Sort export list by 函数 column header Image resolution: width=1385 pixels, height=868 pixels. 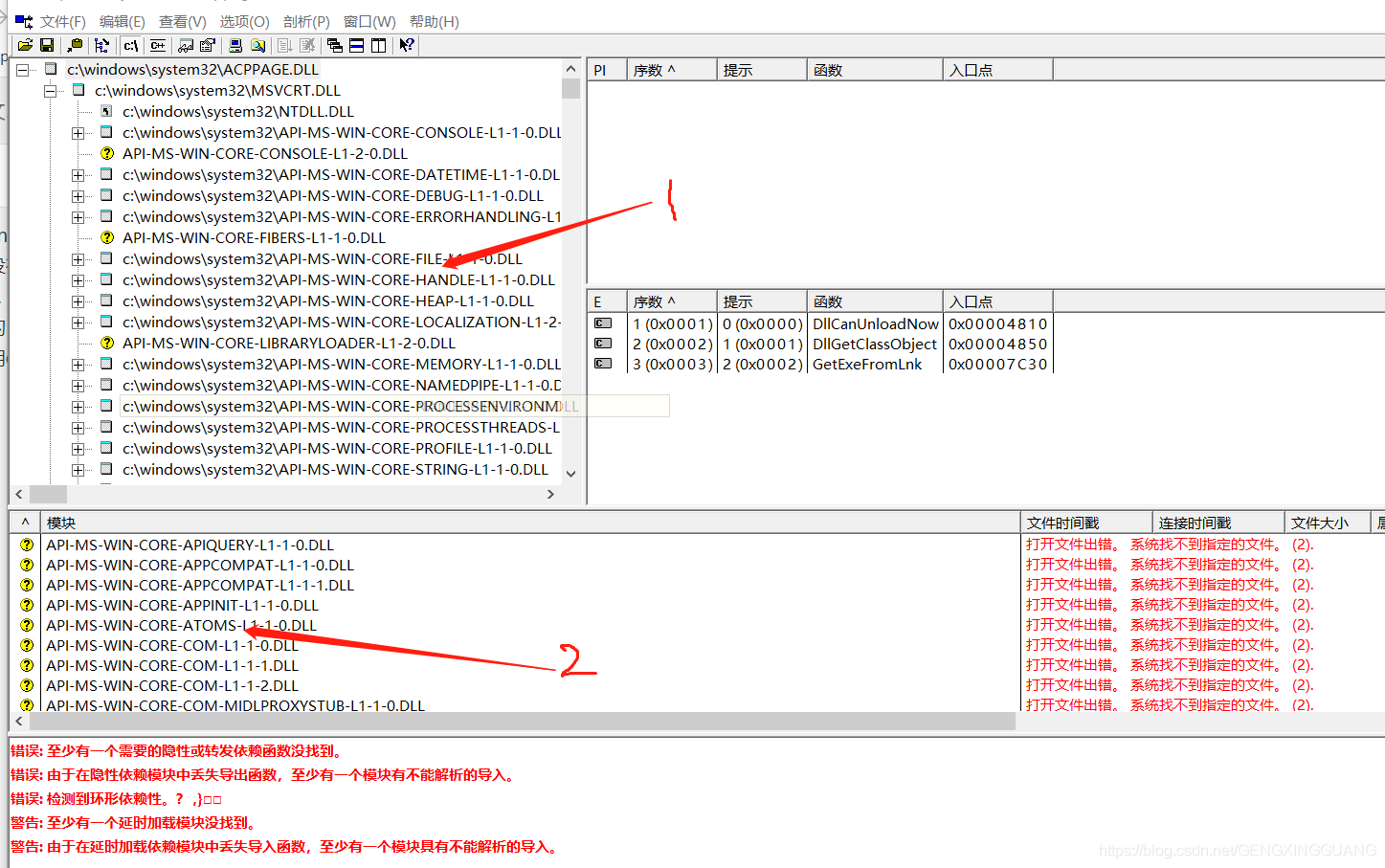pos(875,301)
